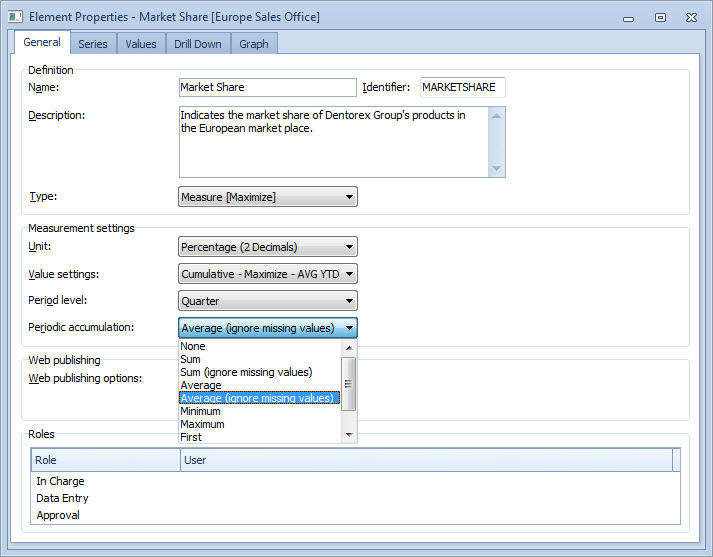Open the Value settings dropdown
713x557 pixels.
(x=267, y=274)
